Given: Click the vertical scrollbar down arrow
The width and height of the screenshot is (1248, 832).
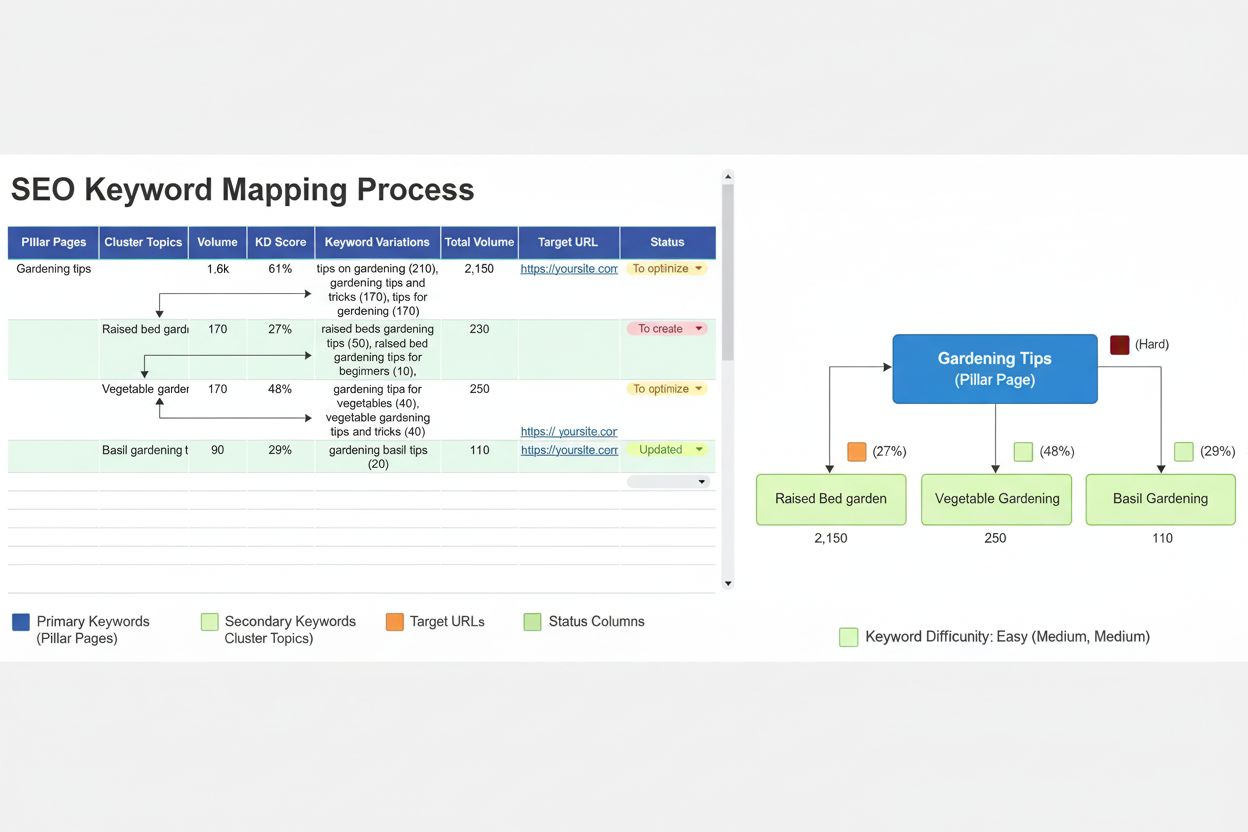Looking at the screenshot, I should (x=728, y=583).
